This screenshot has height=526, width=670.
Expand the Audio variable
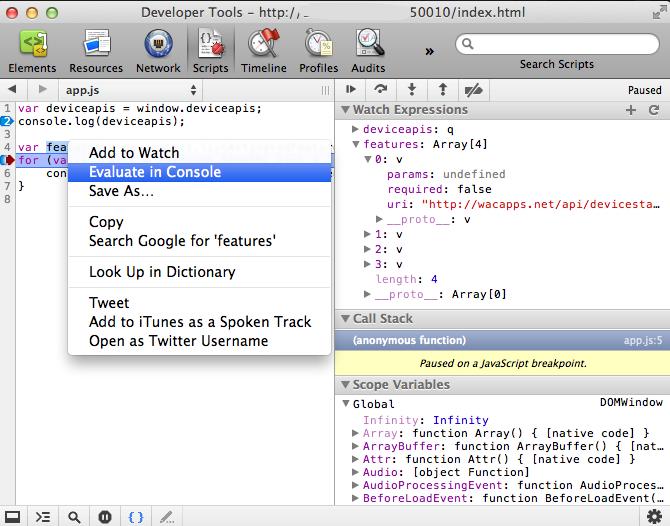tap(355, 472)
